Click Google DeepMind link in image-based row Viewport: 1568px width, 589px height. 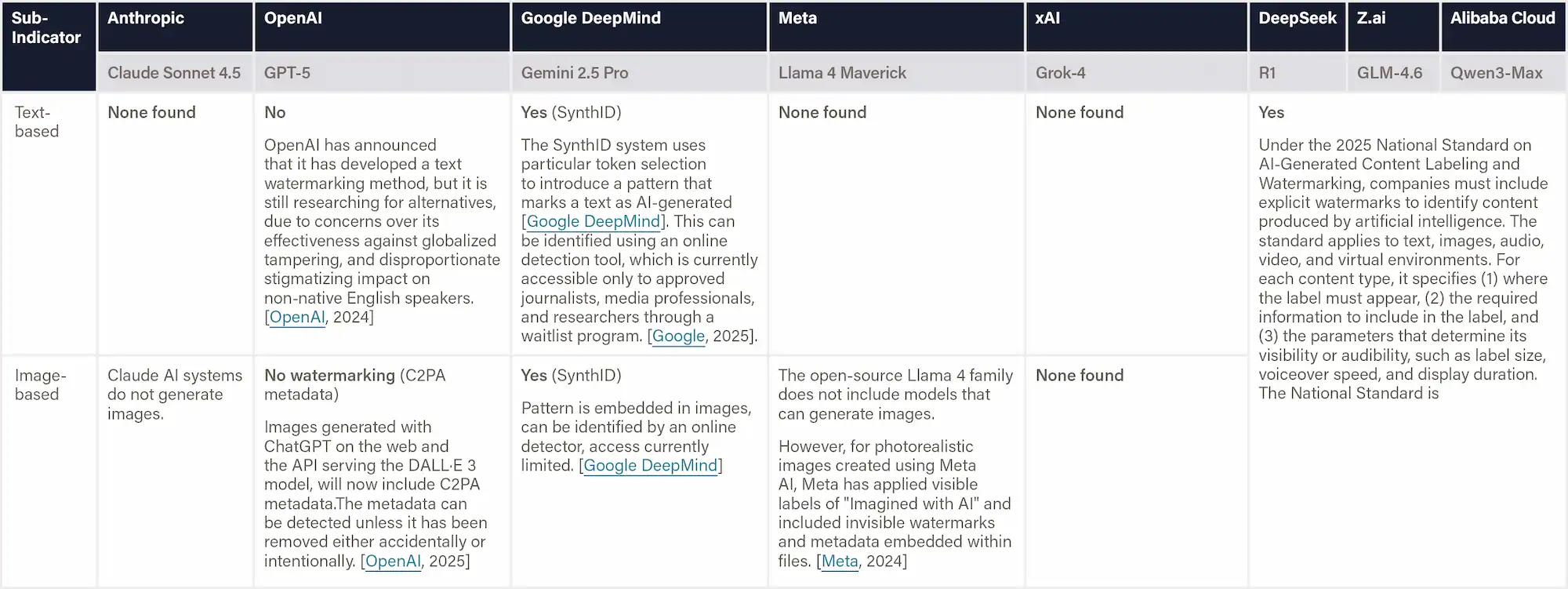(650, 466)
